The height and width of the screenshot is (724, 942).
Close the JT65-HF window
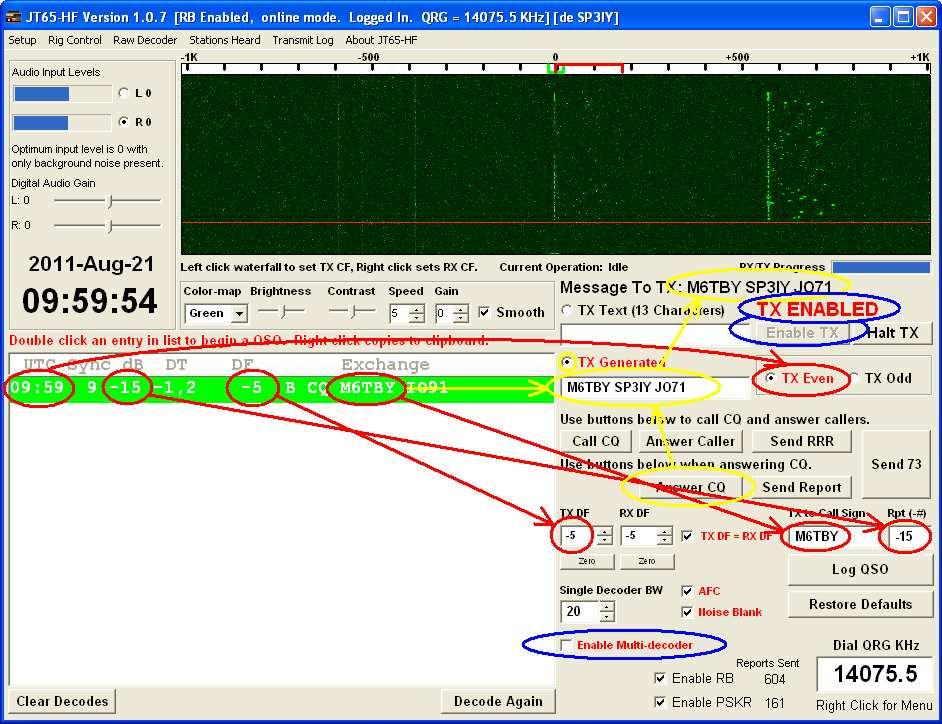coord(925,17)
